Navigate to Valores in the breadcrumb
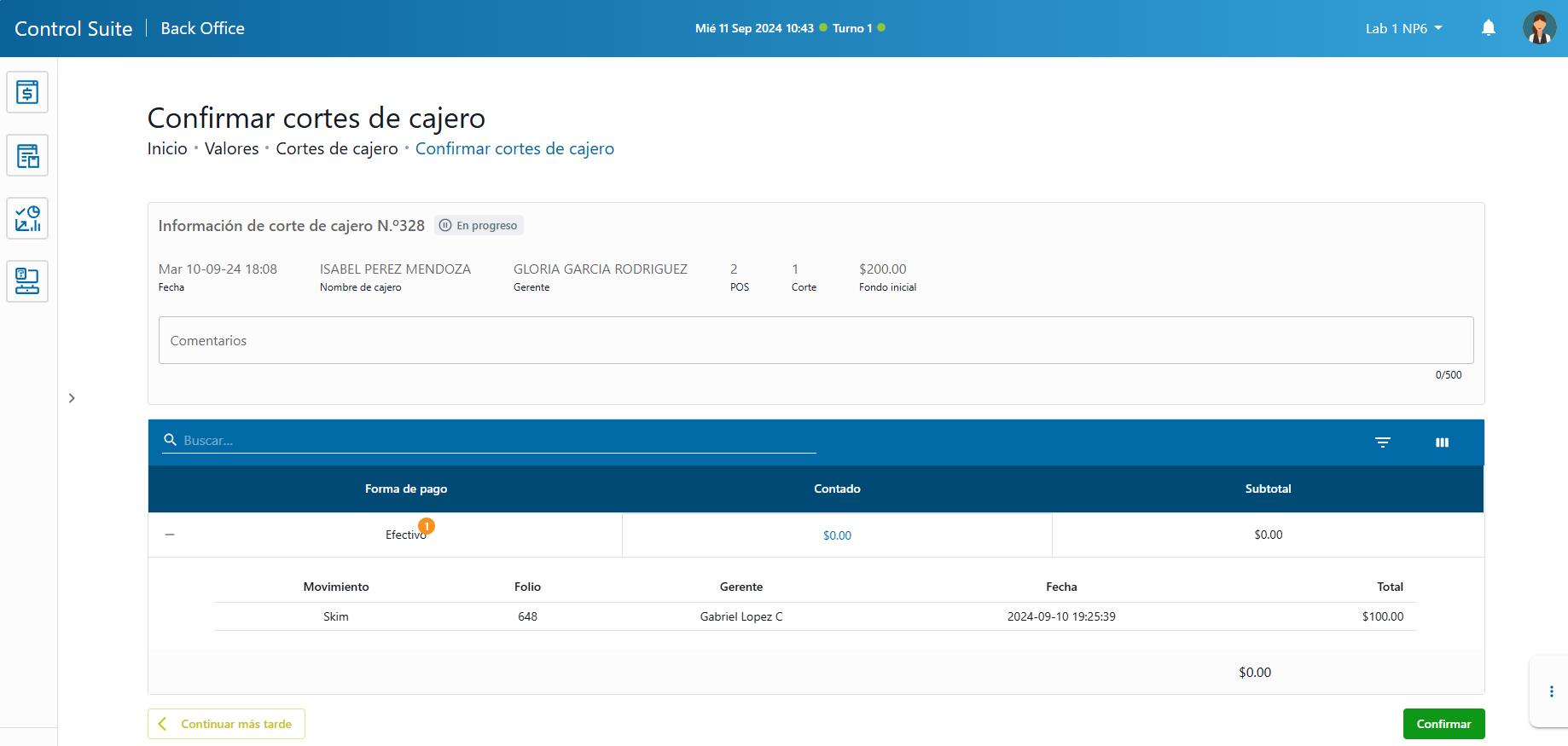 click(231, 148)
